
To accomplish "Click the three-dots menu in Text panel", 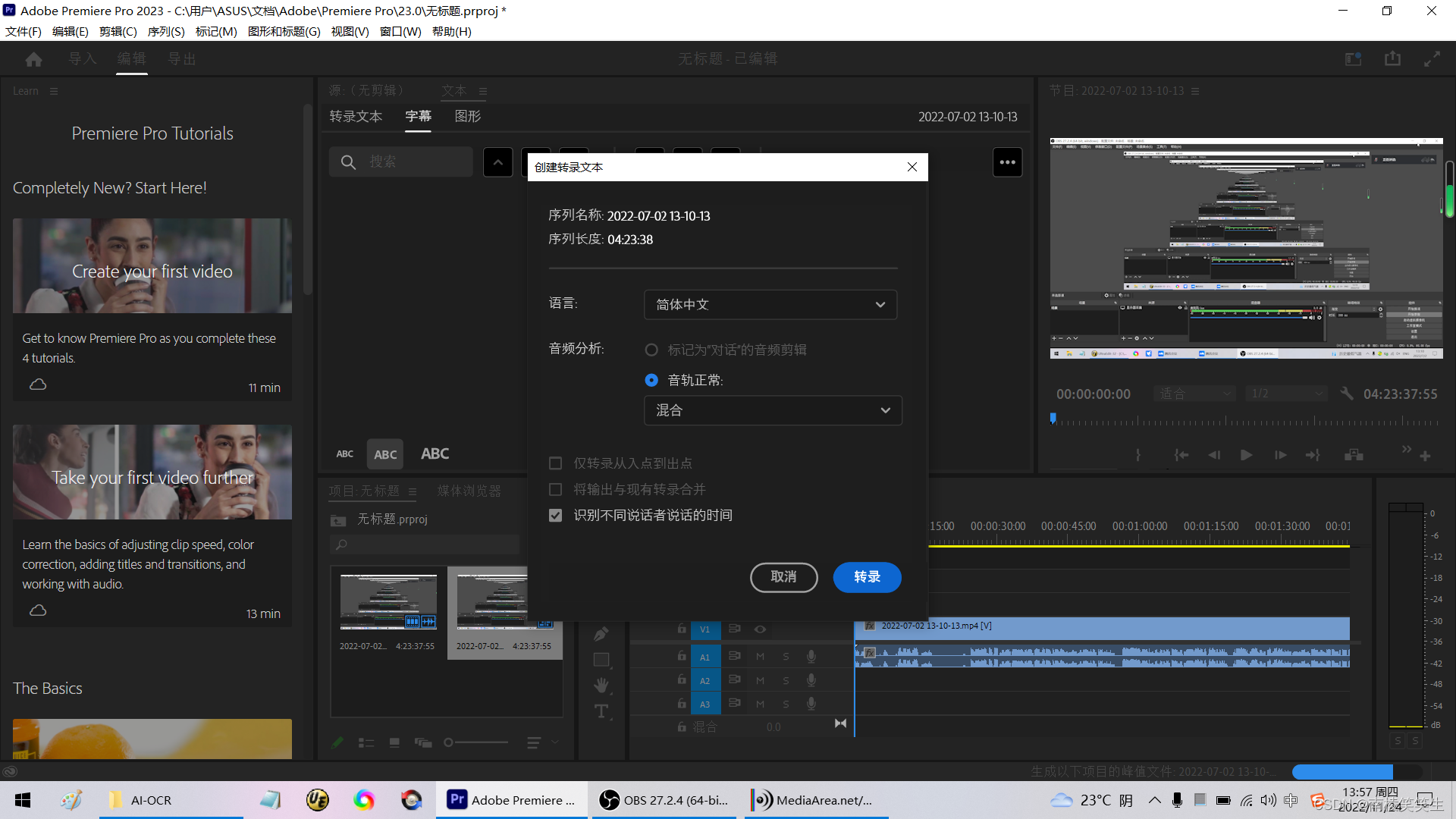I will click(1007, 162).
